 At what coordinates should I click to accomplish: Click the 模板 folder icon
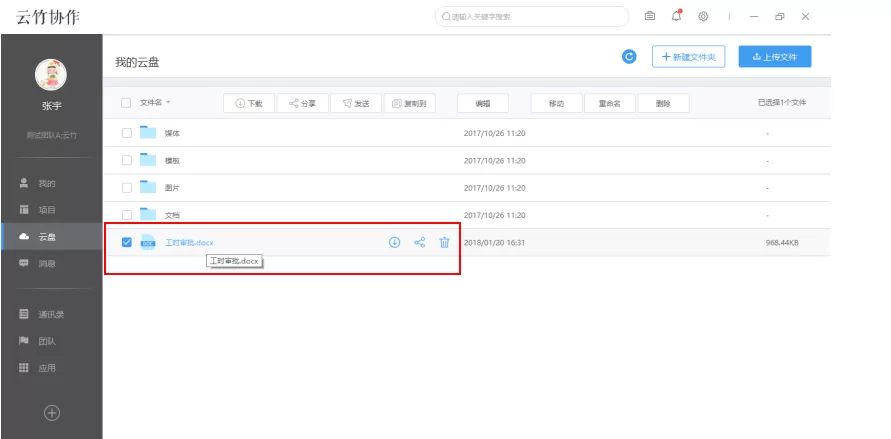148,160
